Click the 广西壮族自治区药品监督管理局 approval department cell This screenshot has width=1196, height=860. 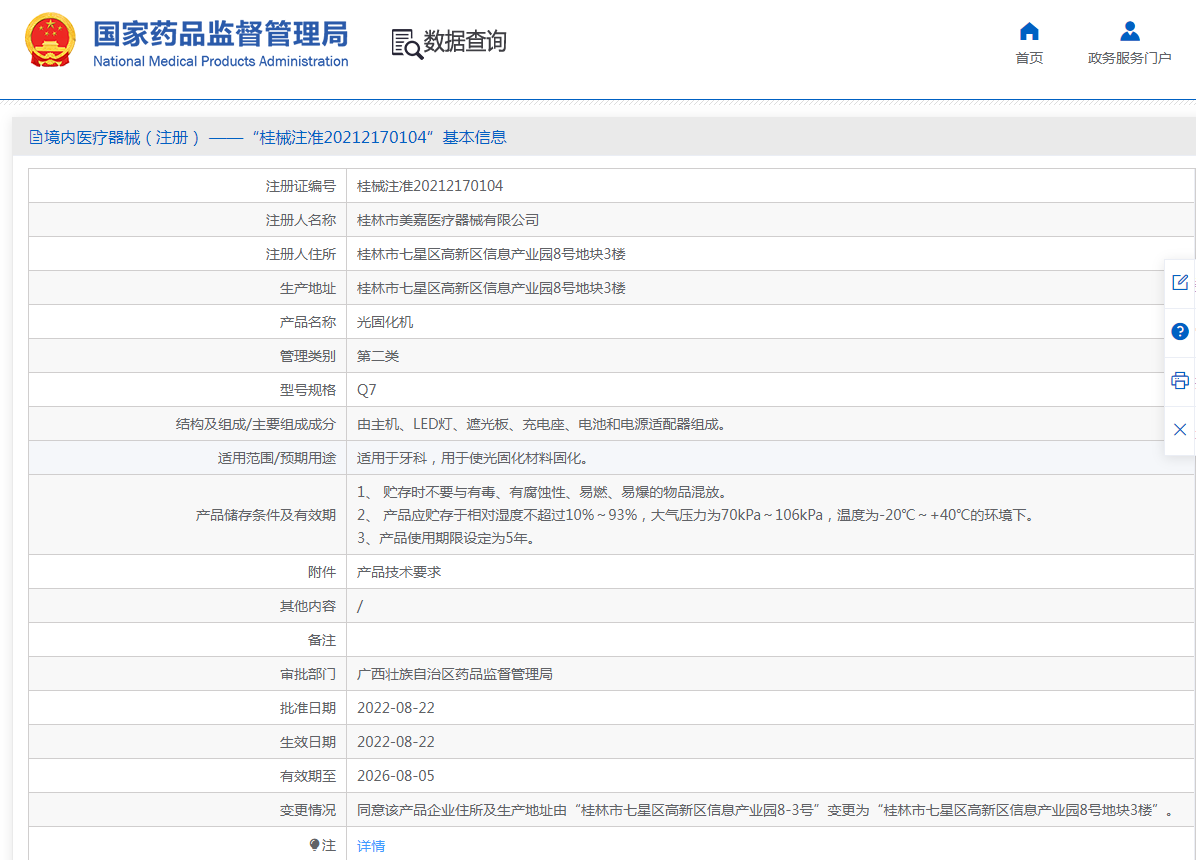[x=455, y=674]
